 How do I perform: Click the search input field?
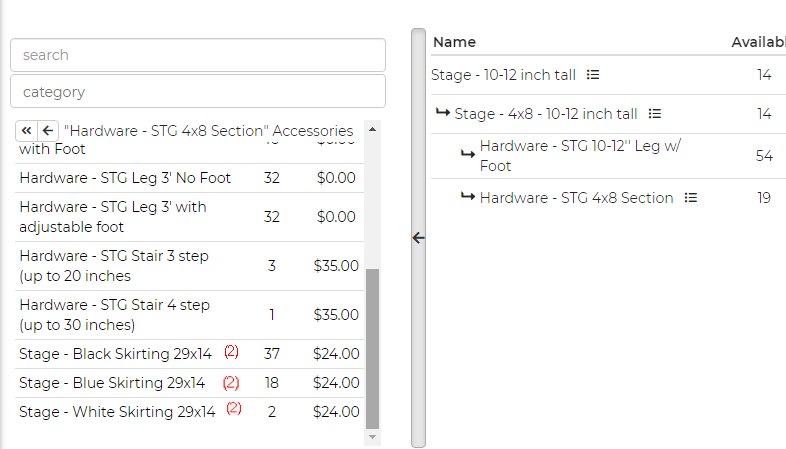click(x=197, y=55)
